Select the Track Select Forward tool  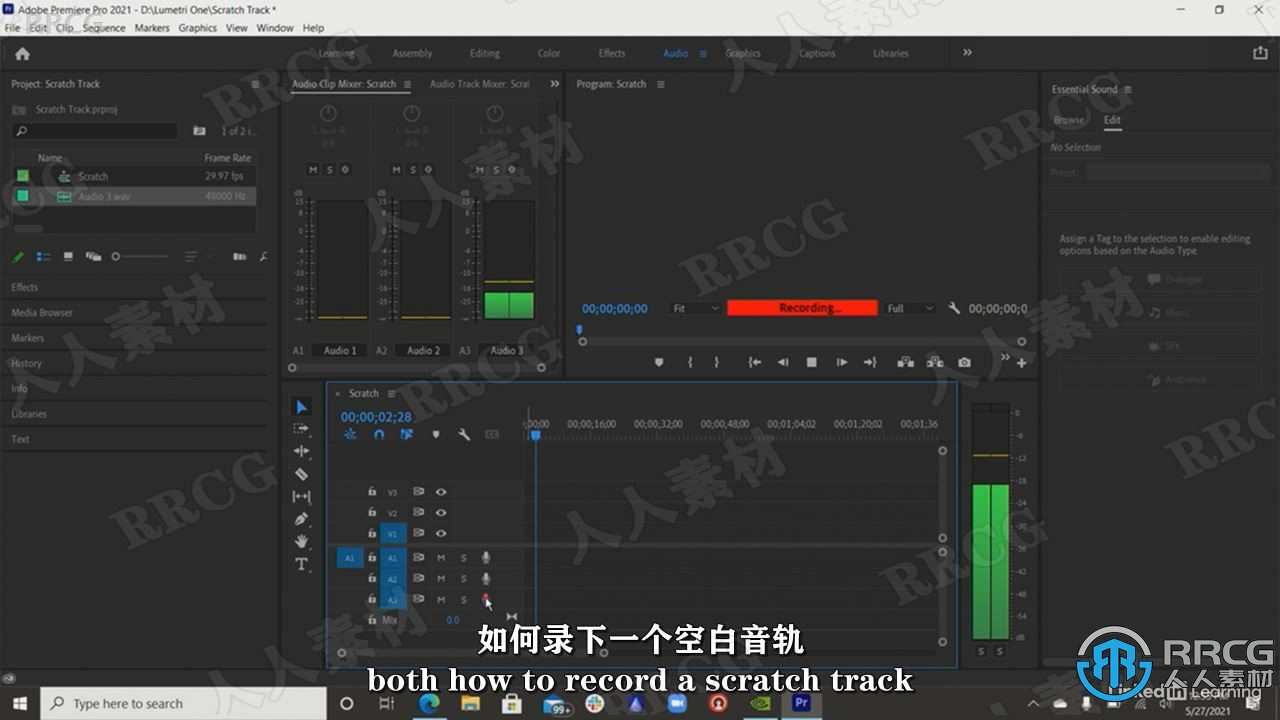(301, 428)
